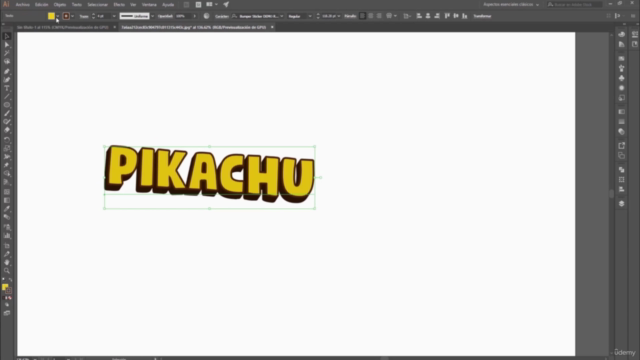Open the Regular font style dropdown
This screenshot has height=360, width=640.
click(310, 16)
